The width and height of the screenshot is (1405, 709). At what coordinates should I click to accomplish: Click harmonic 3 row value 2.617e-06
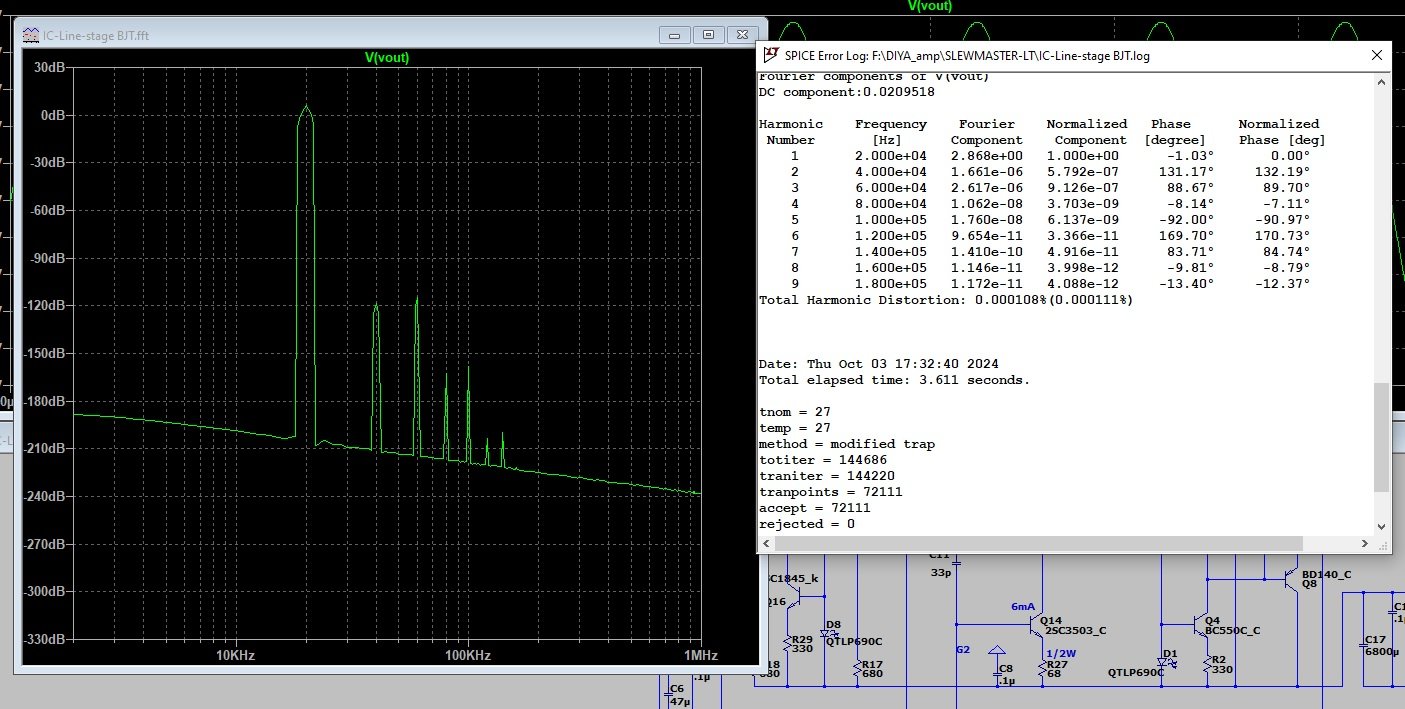click(987, 188)
